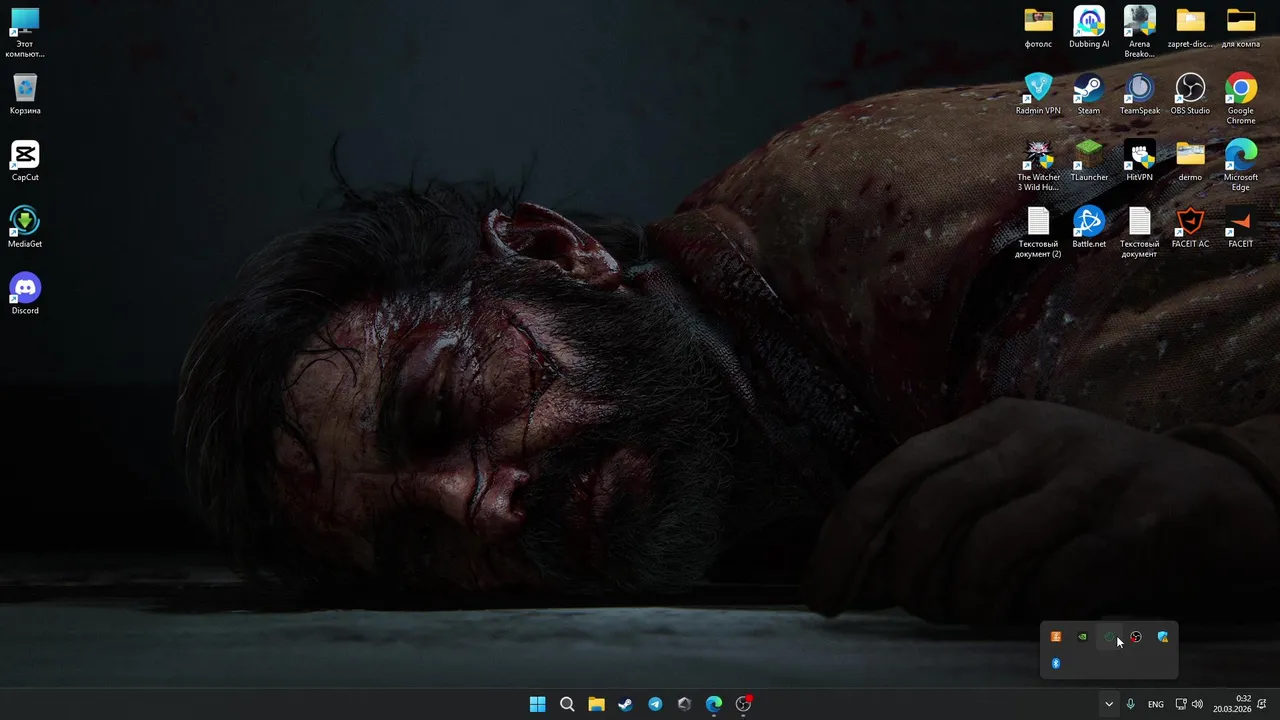Select the FACEIT AC shortcut

point(1190,227)
